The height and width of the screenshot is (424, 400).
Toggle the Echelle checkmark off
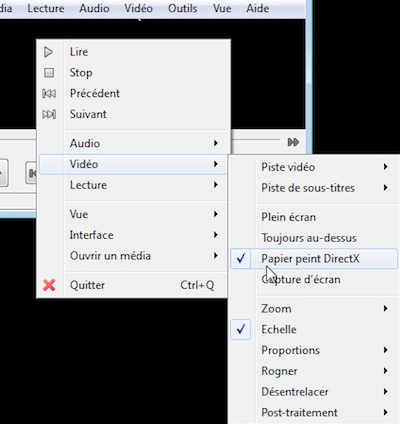(241, 329)
